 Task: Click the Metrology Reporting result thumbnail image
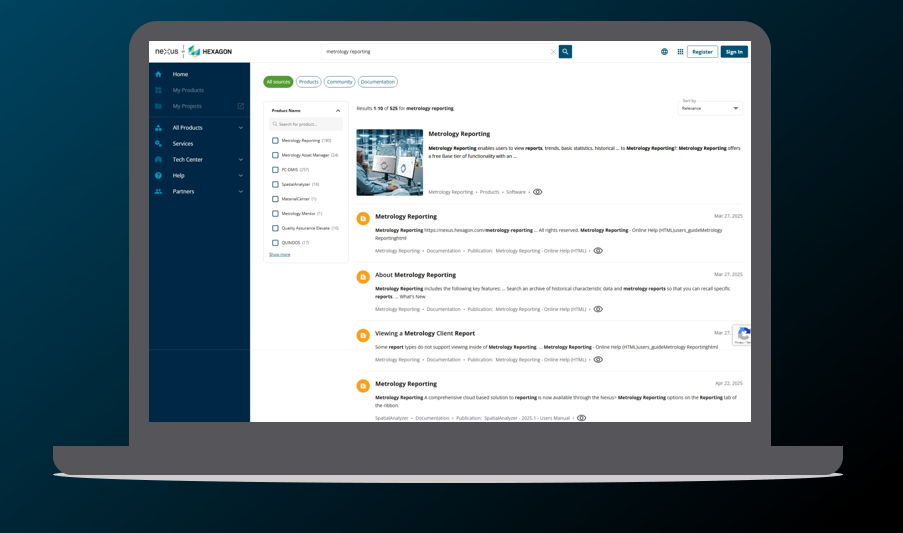click(x=390, y=162)
